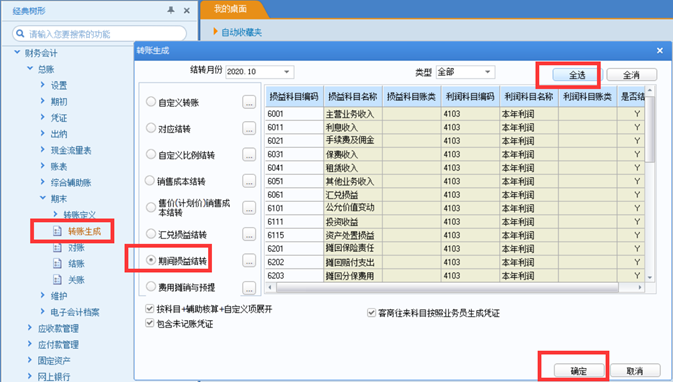Toggle 客商往来科目按照业务员生成凭证 checkbox
This screenshot has width=673, height=382.
371,313
